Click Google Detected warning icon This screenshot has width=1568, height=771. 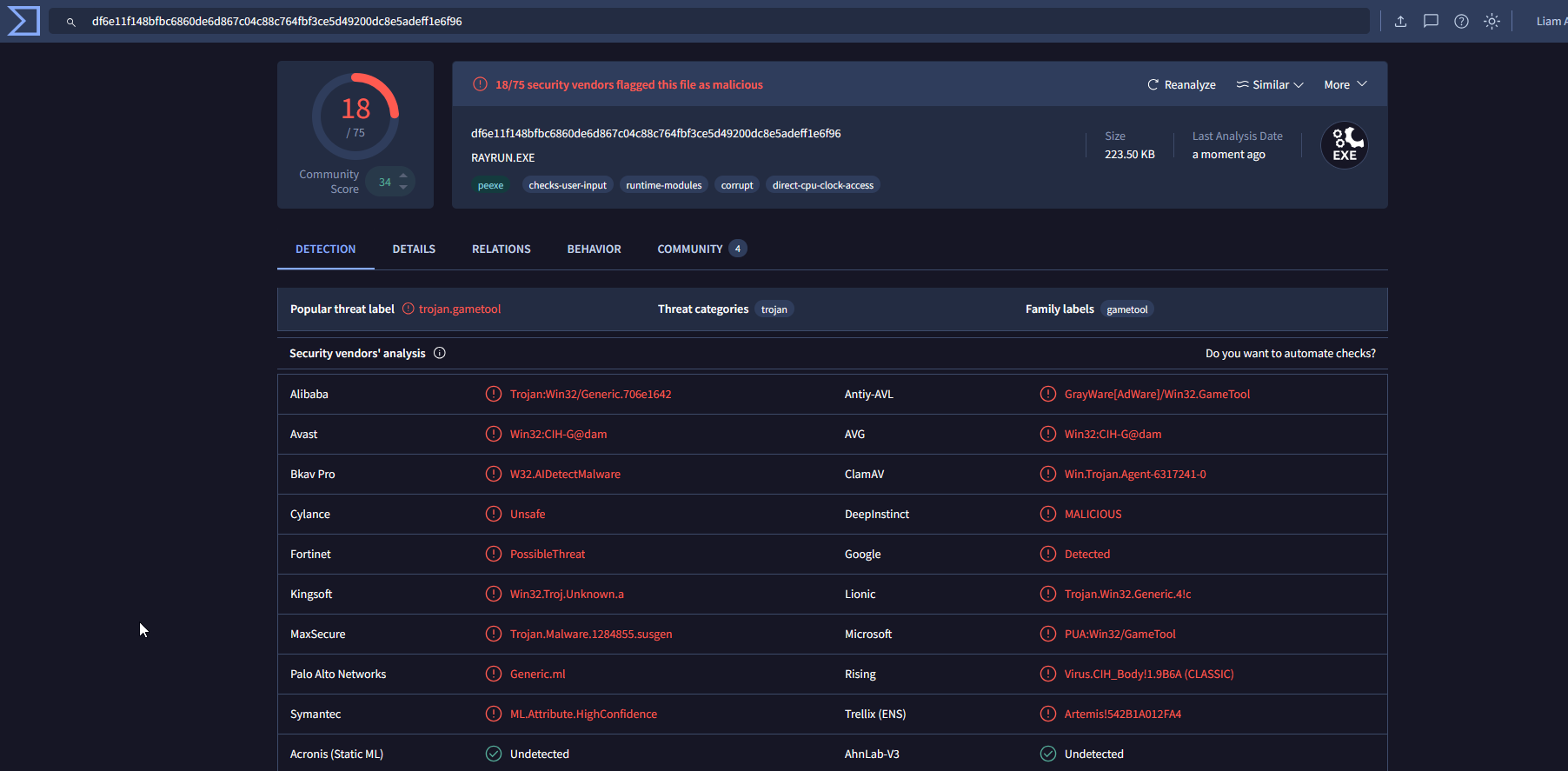tap(1048, 554)
